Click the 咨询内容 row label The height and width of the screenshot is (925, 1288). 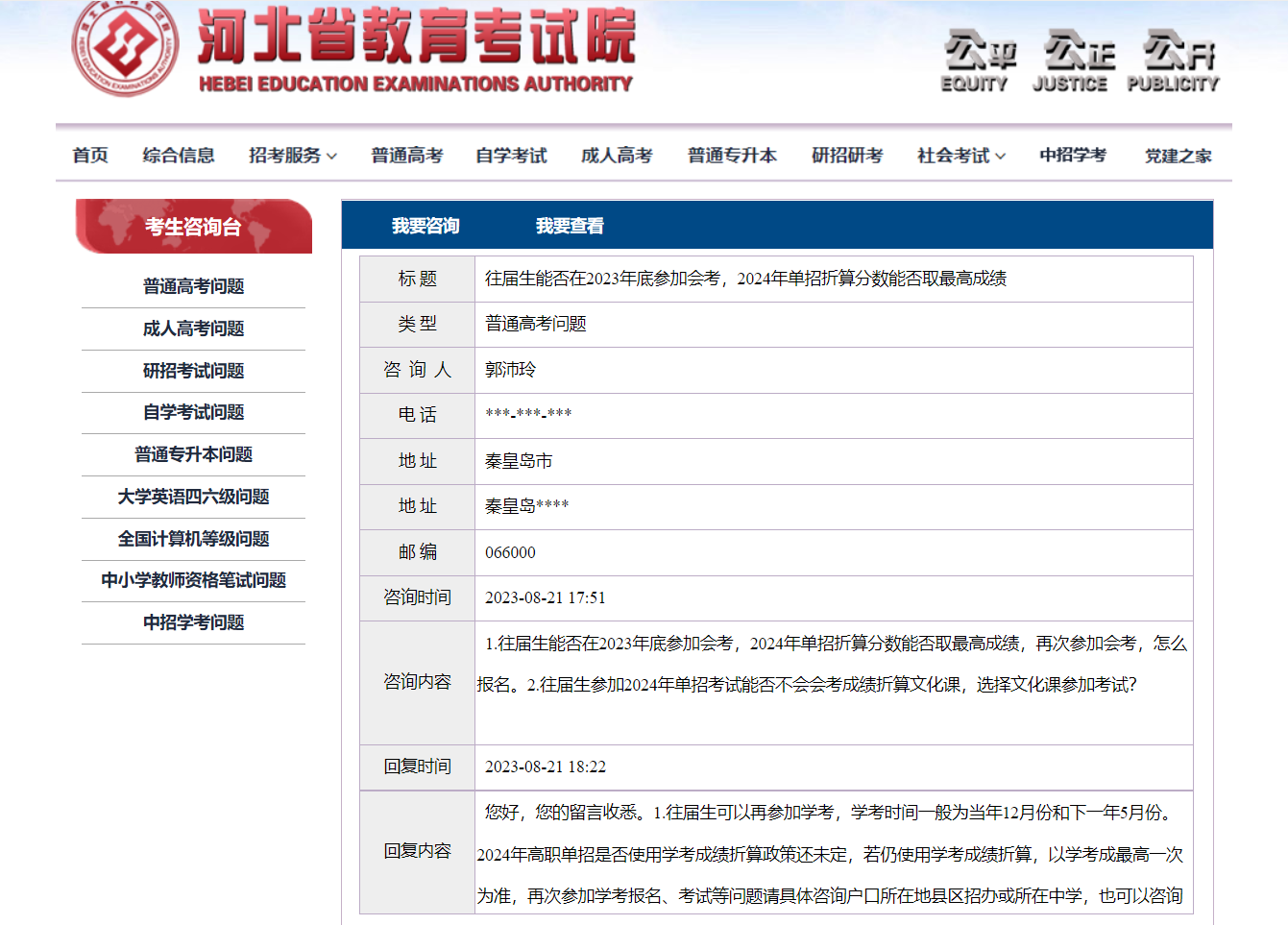417,682
